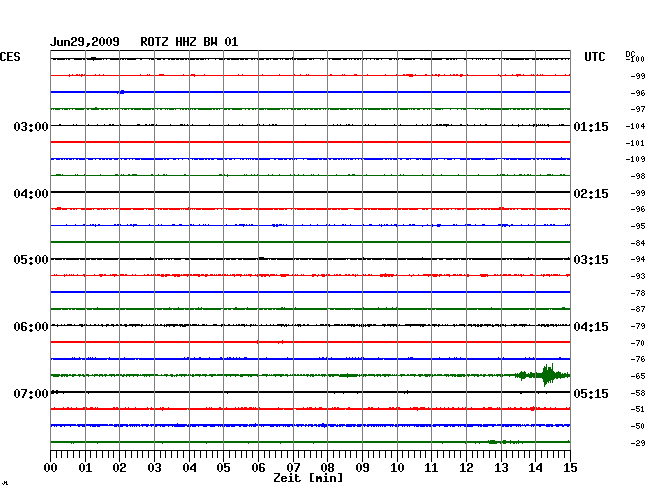Click DC offset value -109
This screenshot has width=650, height=494.
635,159
